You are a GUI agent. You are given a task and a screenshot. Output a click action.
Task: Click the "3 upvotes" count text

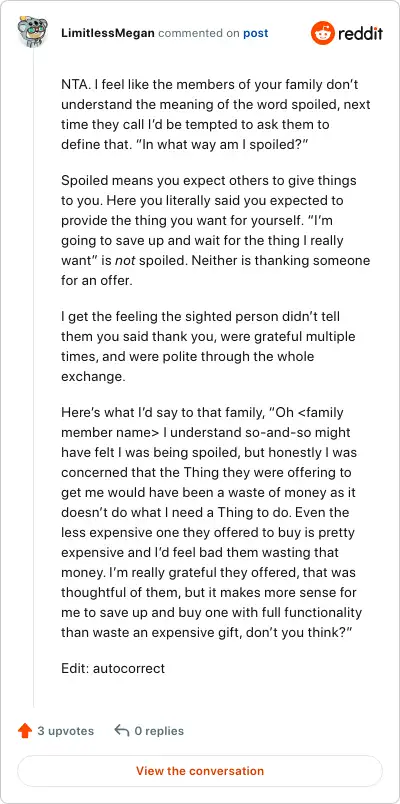click(66, 731)
